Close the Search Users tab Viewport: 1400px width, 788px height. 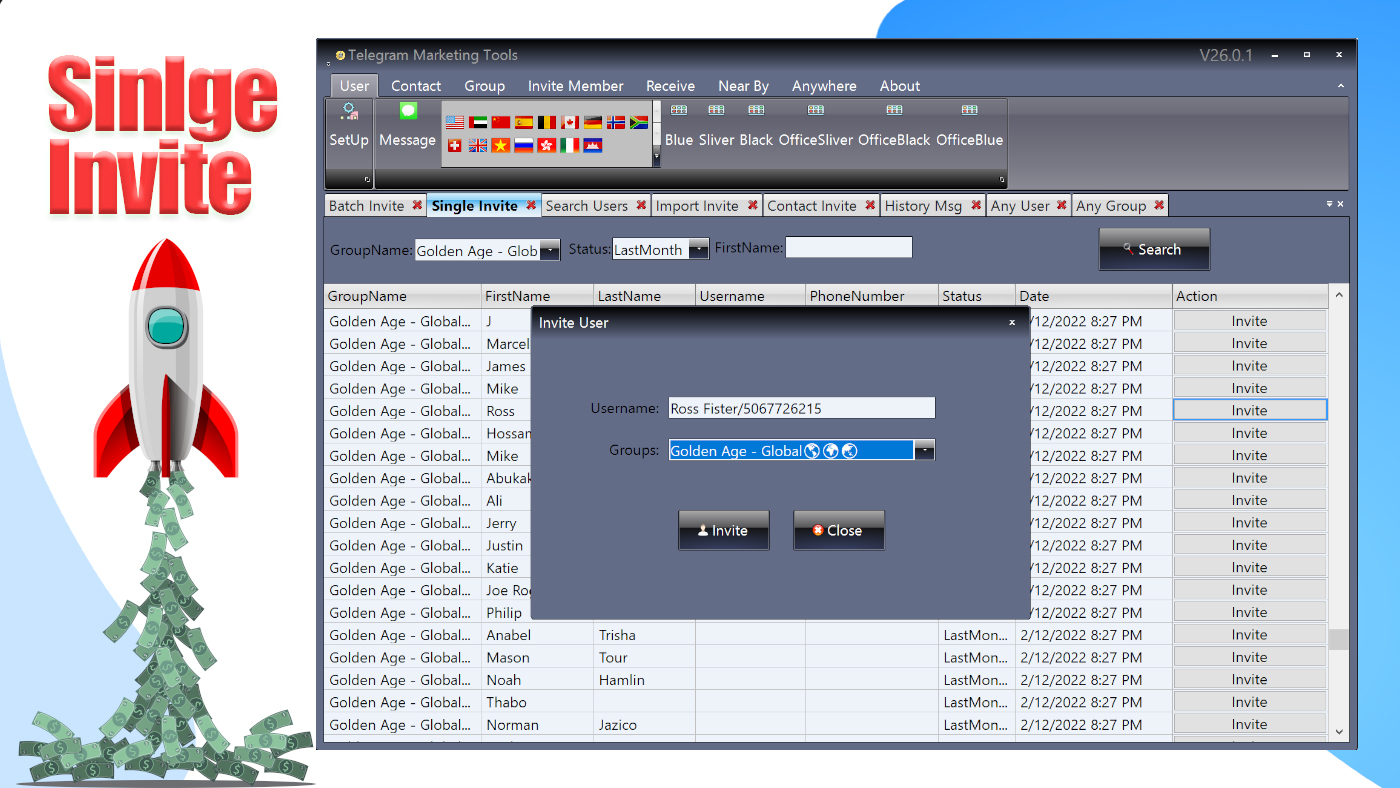640,205
